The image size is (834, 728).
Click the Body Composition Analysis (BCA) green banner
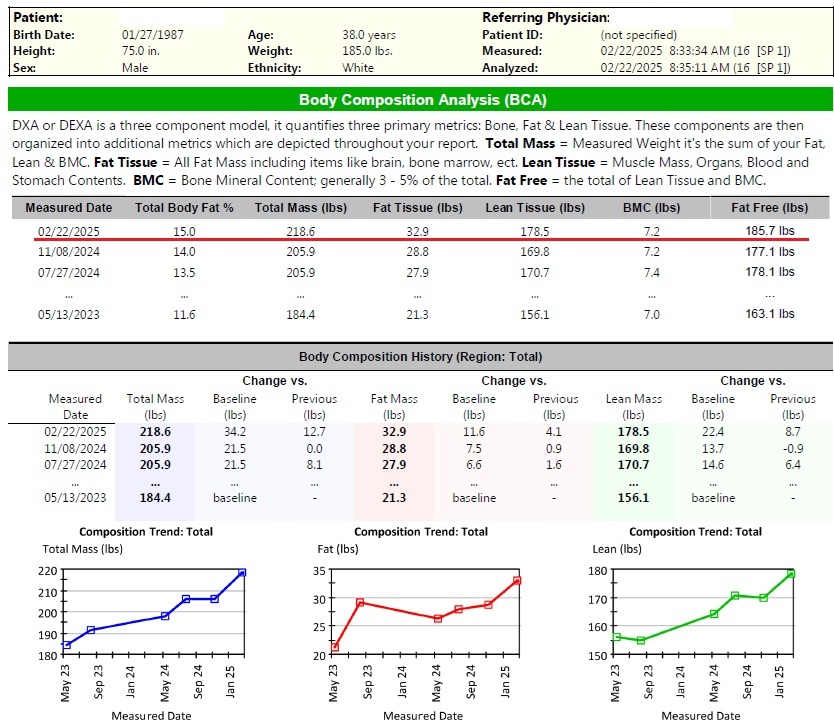[x=420, y=99]
